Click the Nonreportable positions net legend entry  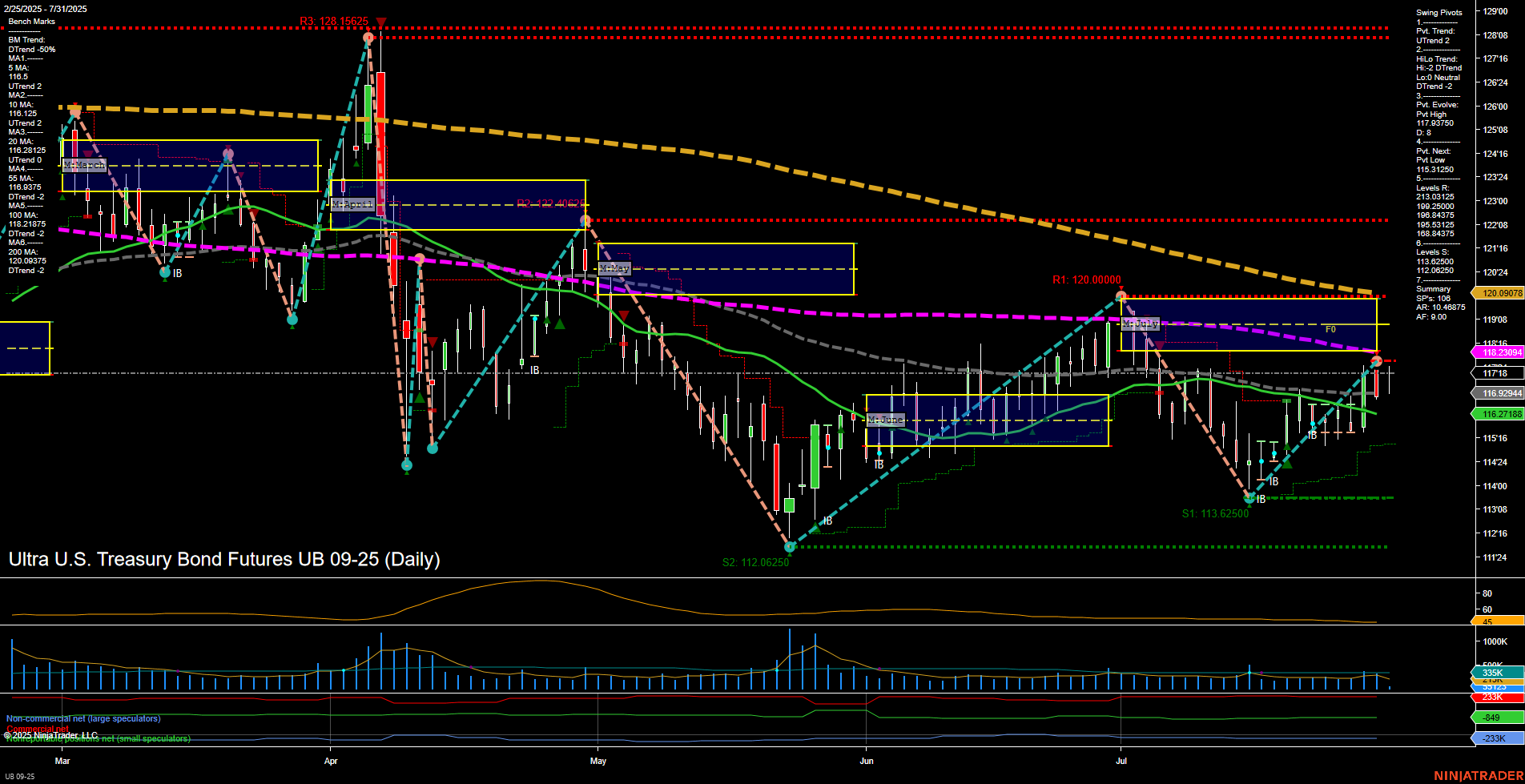point(99,739)
